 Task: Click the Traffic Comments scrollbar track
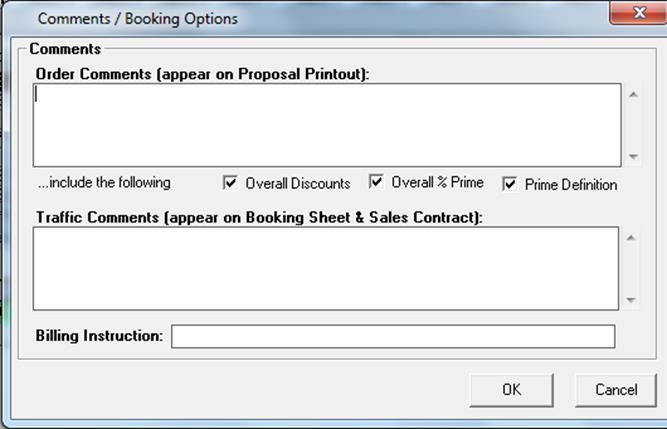(631, 268)
